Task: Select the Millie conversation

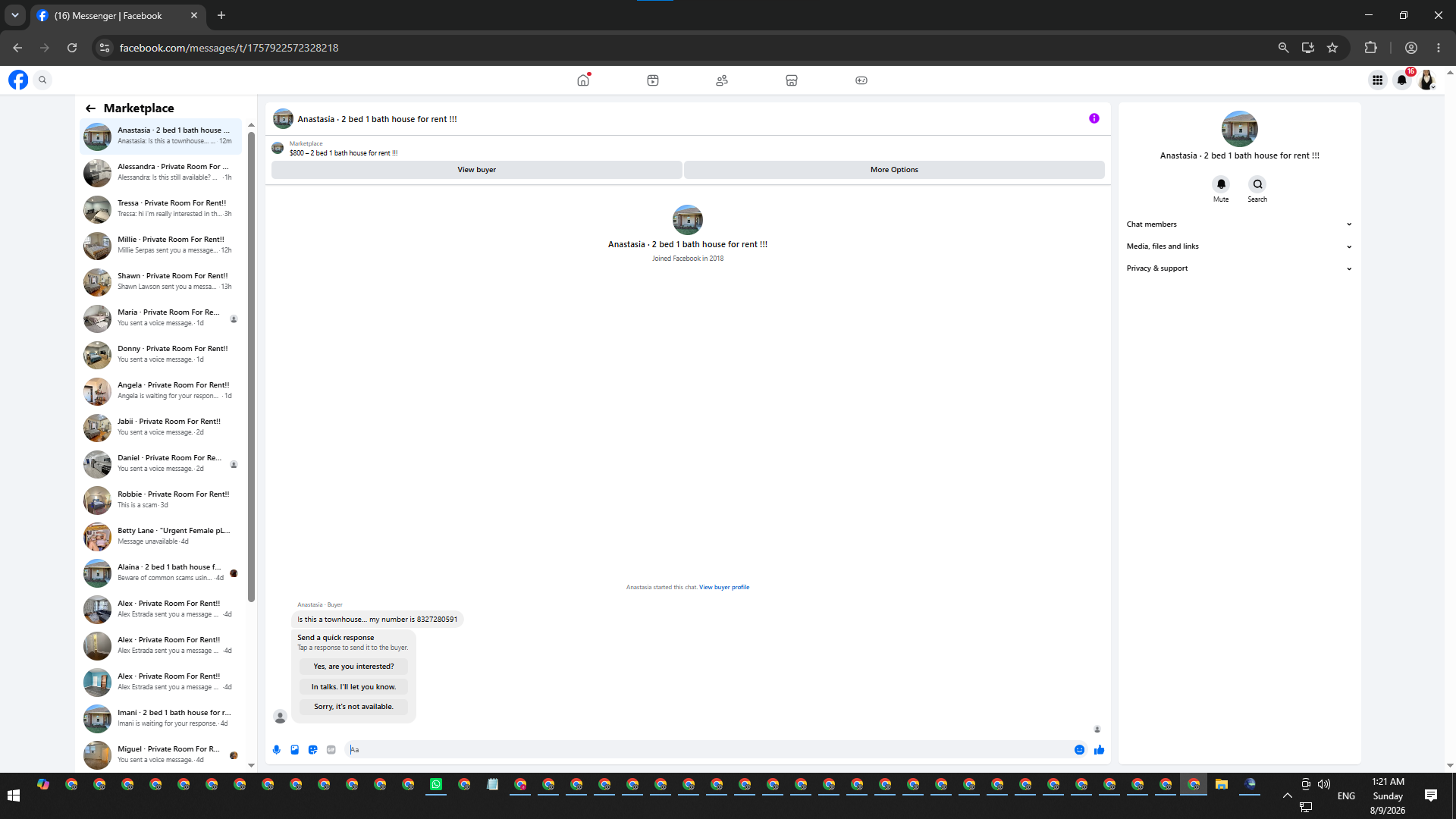Action: pos(161,246)
